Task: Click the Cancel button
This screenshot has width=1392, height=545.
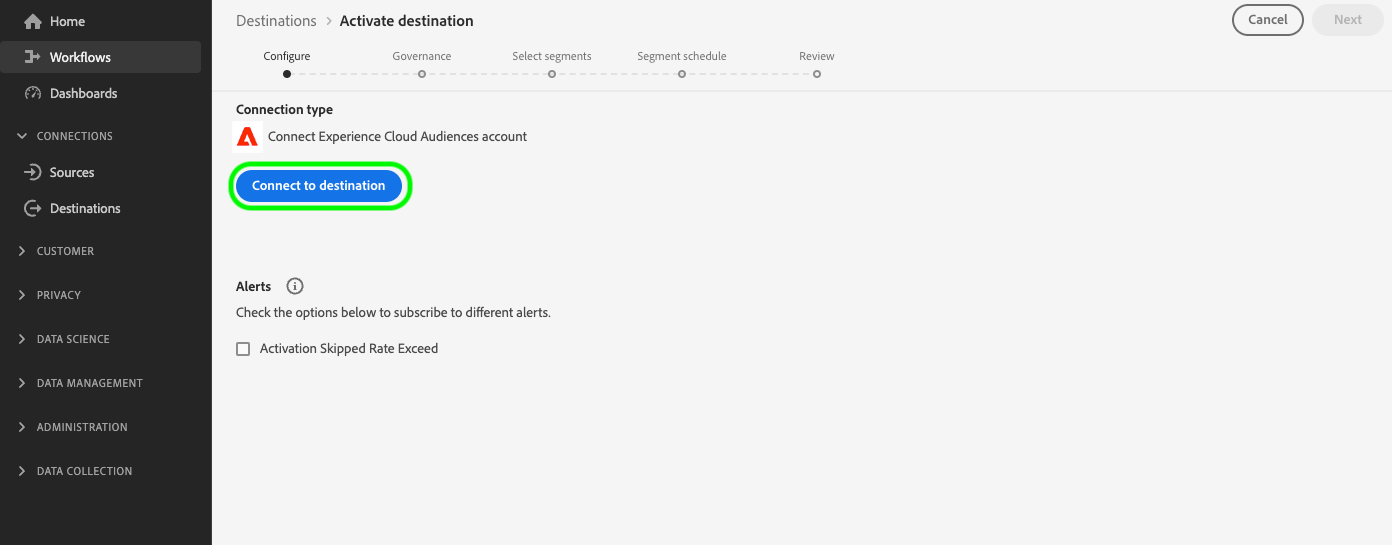Action: point(1268,20)
